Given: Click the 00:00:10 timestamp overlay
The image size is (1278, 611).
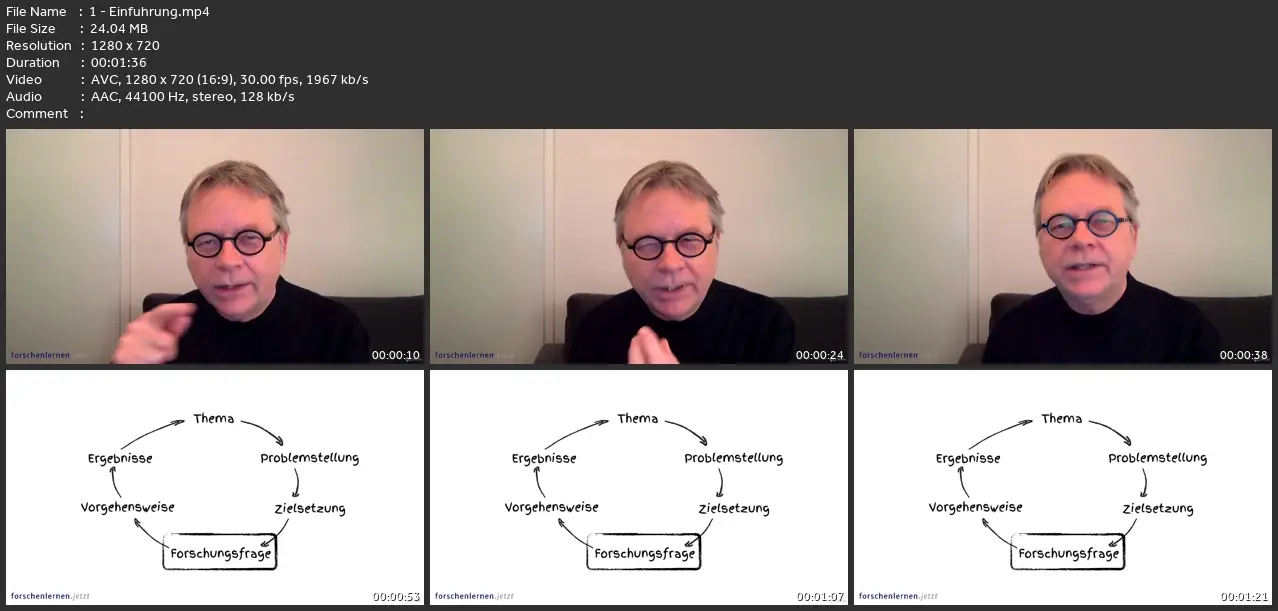Looking at the screenshot, I should pyautogui.click(x=396, y=355).
